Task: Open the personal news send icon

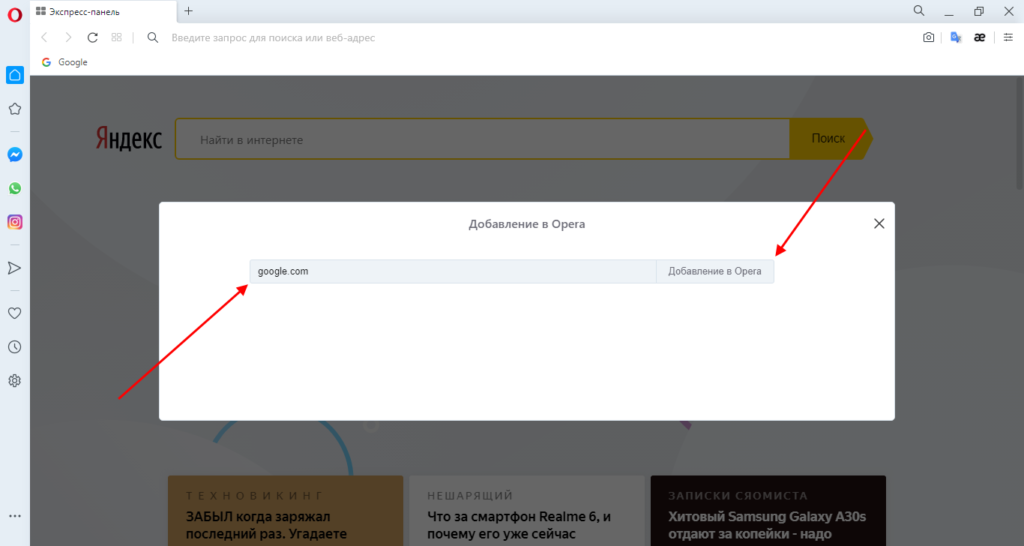Action: coord(15,268)
